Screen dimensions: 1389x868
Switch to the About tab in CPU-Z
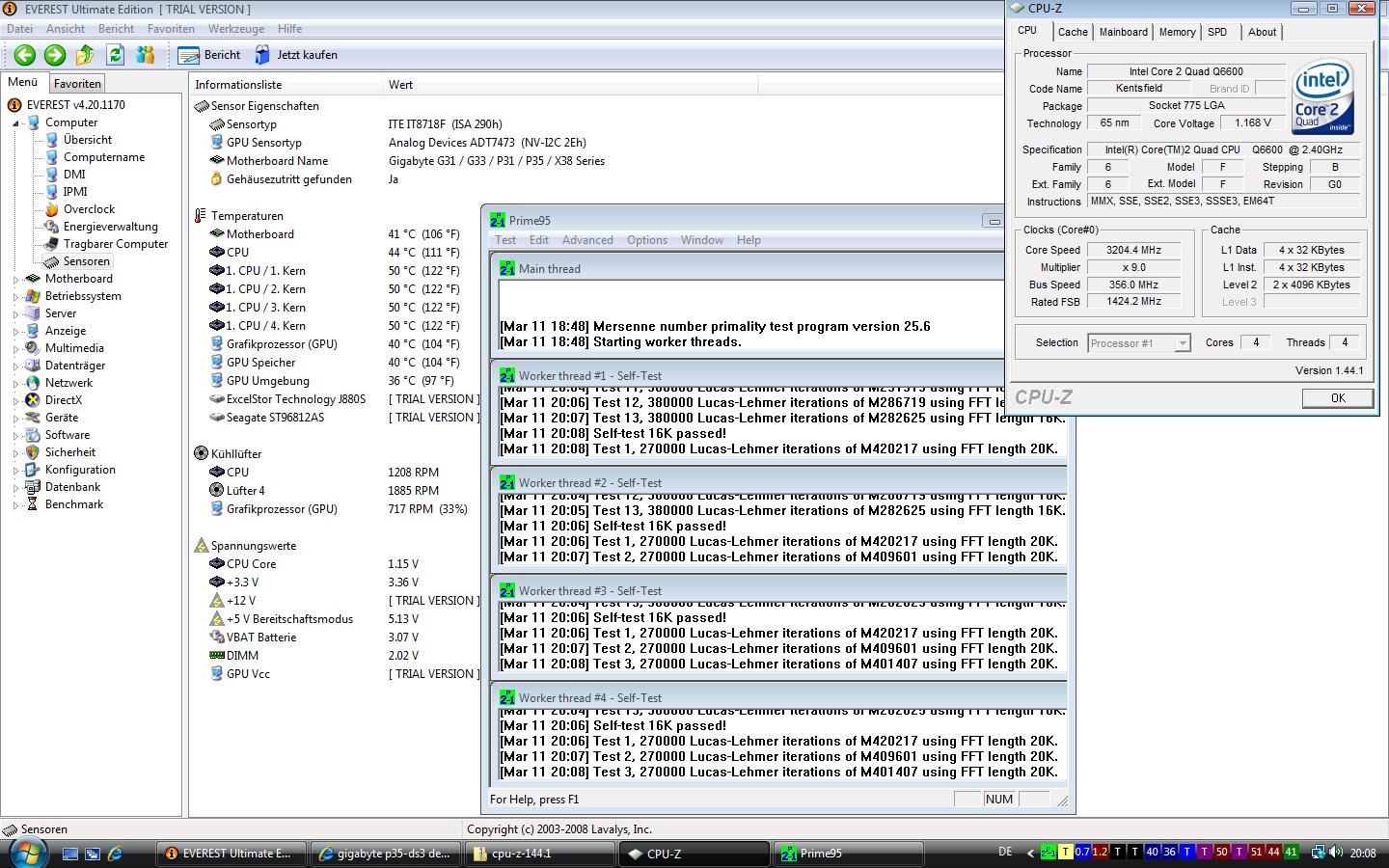pos(1262,32)
